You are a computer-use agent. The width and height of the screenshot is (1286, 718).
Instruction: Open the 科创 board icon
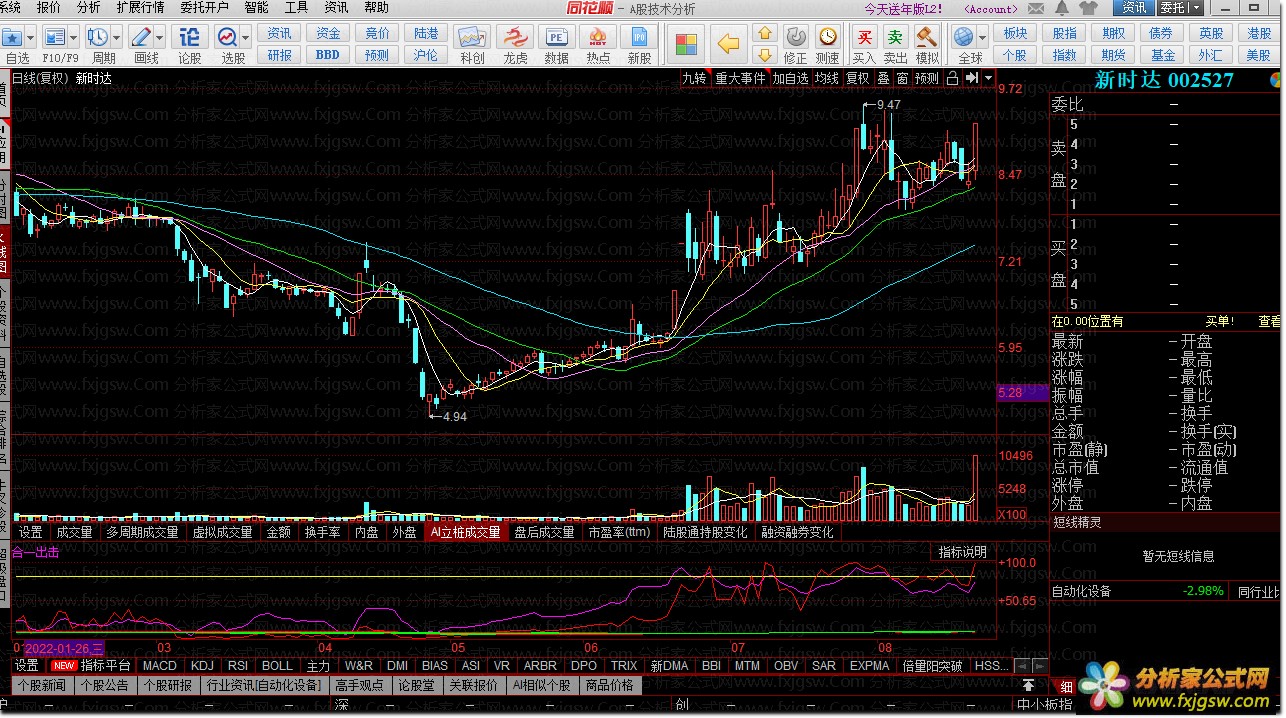point(472,39)
